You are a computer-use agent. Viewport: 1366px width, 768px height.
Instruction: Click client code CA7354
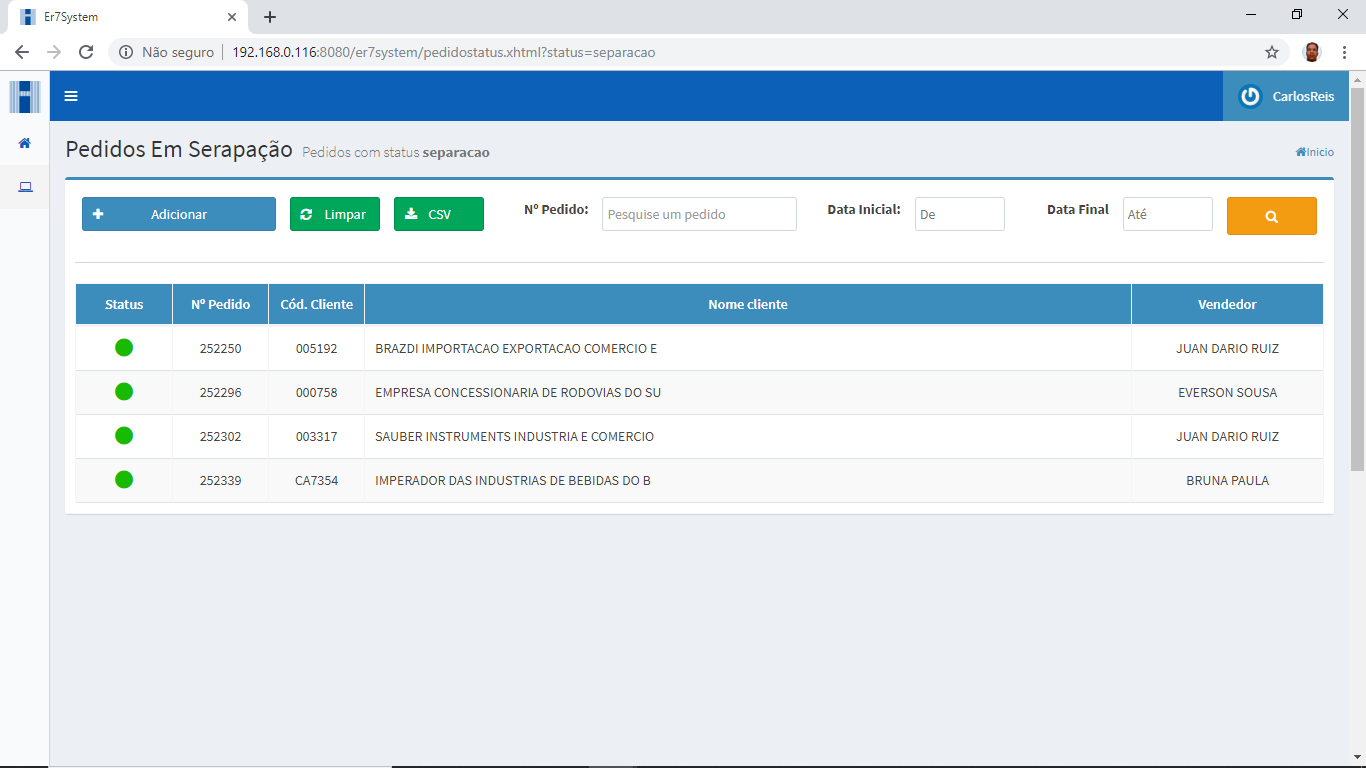click(317, 481)
